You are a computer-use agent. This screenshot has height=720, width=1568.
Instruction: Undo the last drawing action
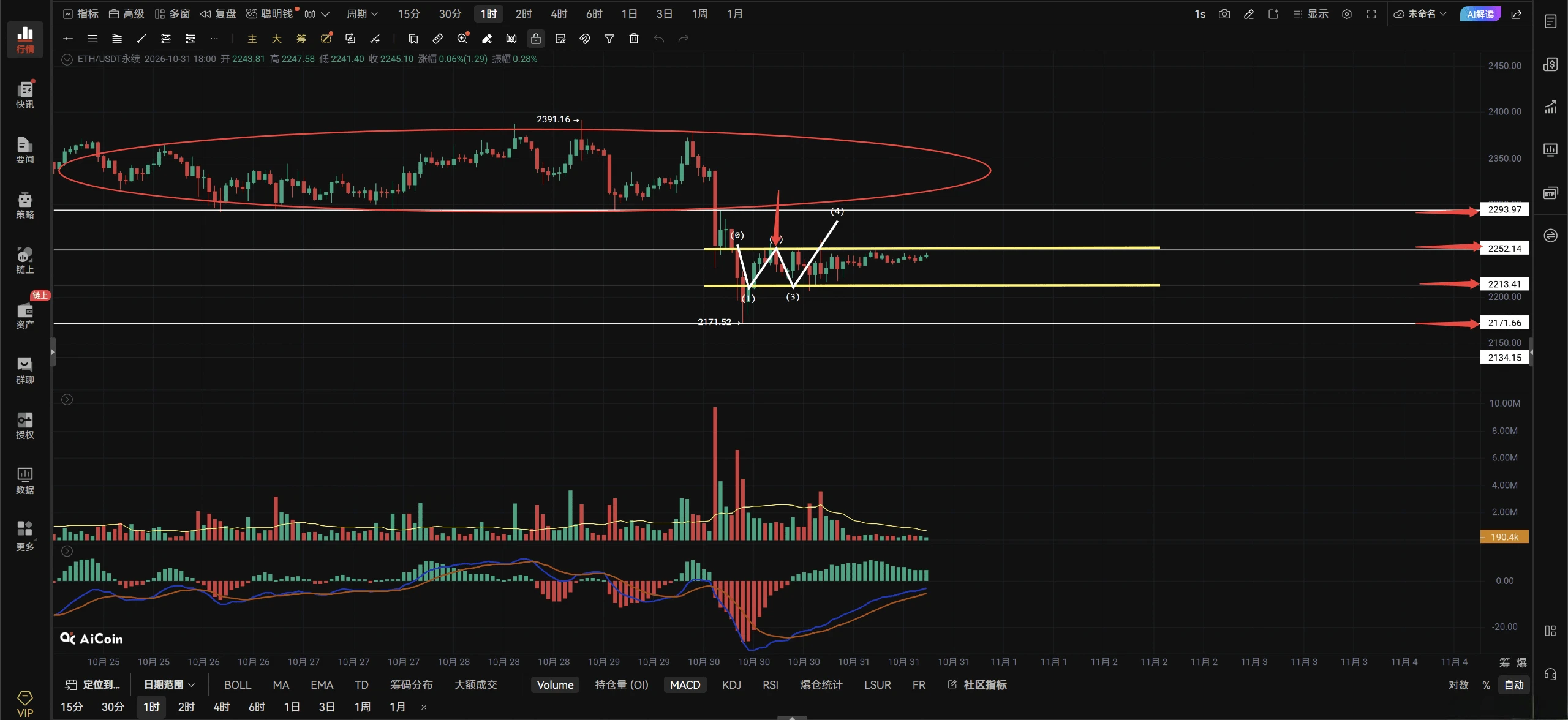pos(658,39)
